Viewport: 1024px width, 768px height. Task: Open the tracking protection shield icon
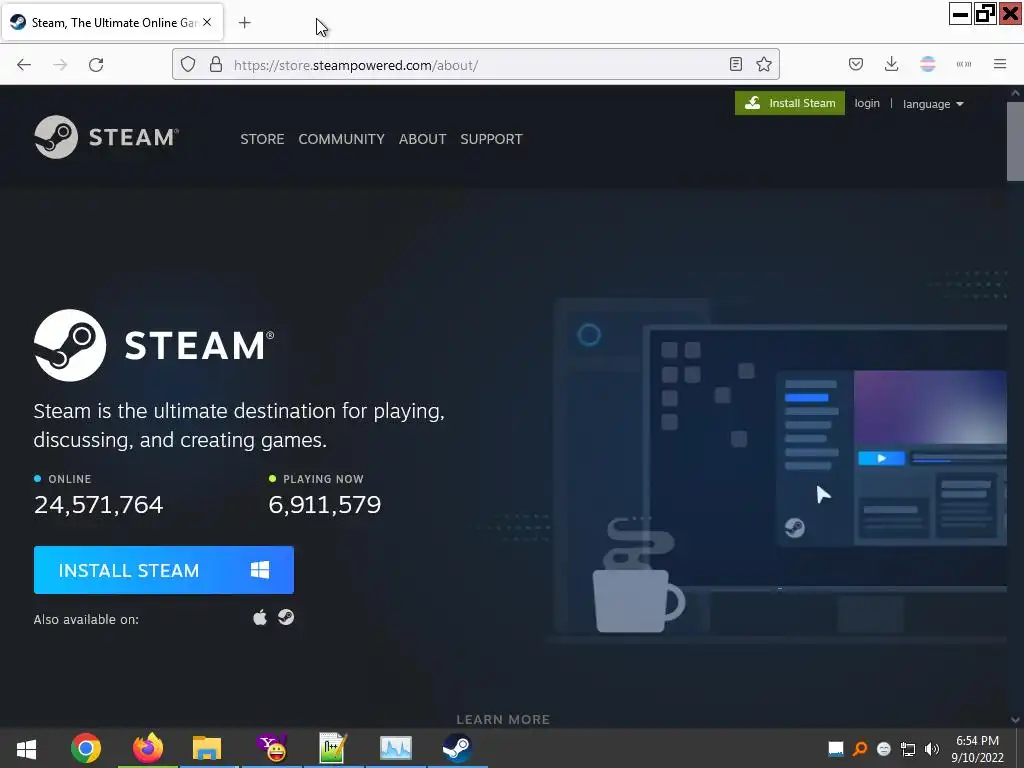tap(188, 65)
